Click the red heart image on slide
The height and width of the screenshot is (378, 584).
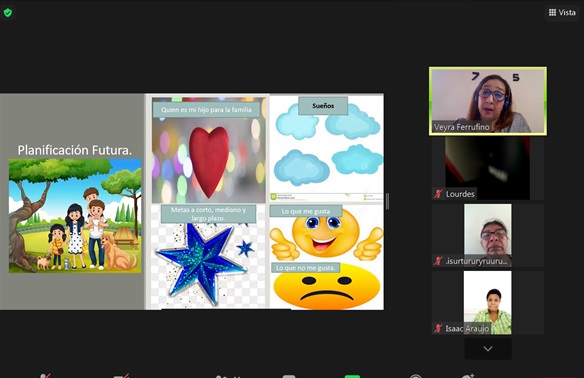(209, 161)
